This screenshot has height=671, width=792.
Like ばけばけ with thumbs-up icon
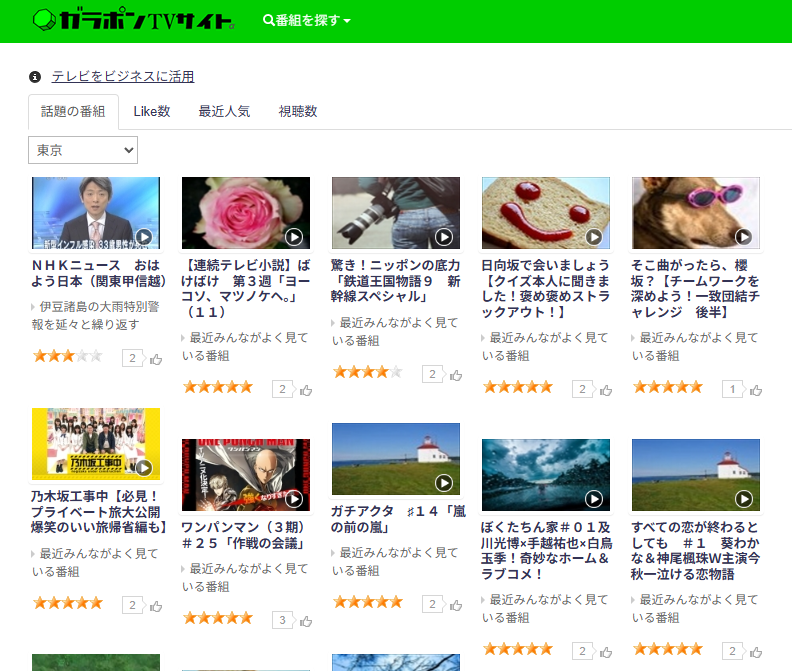point(306,391)
